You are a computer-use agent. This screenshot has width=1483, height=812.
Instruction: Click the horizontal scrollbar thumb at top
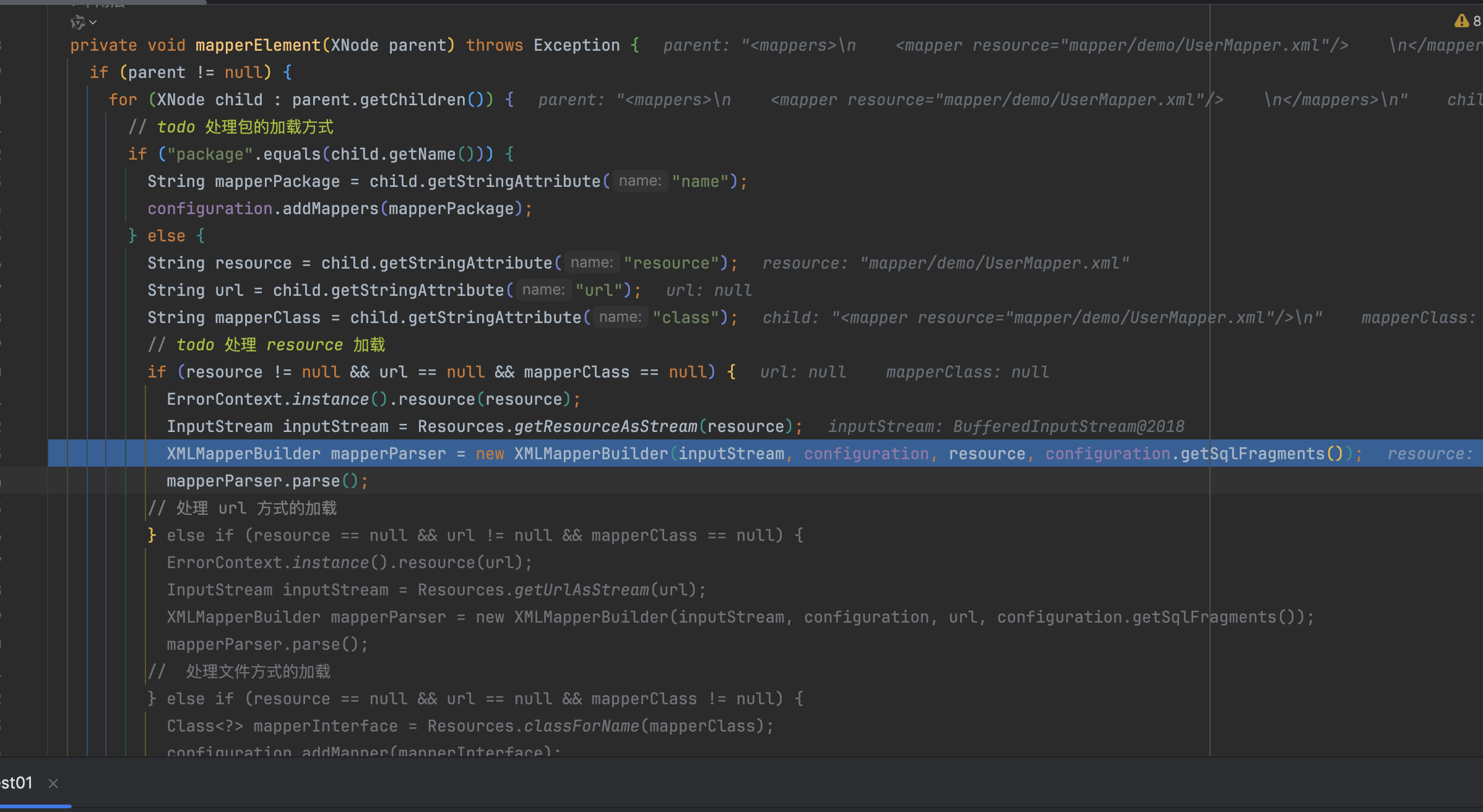pos(103,2)
